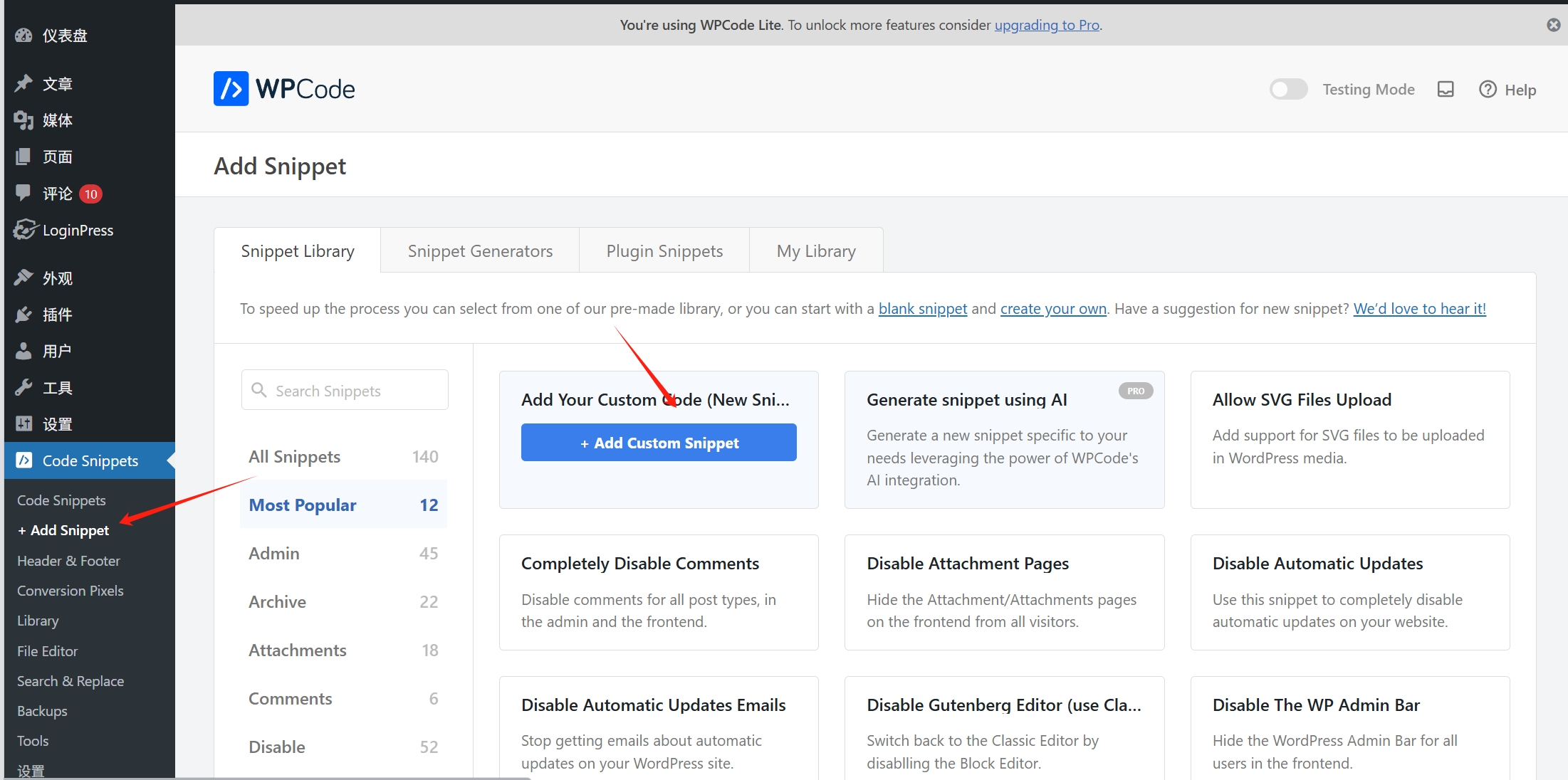Click Add Custom Snippet button
The height and width of the screenshot is (780, 1568).
[x=659, y=443]
